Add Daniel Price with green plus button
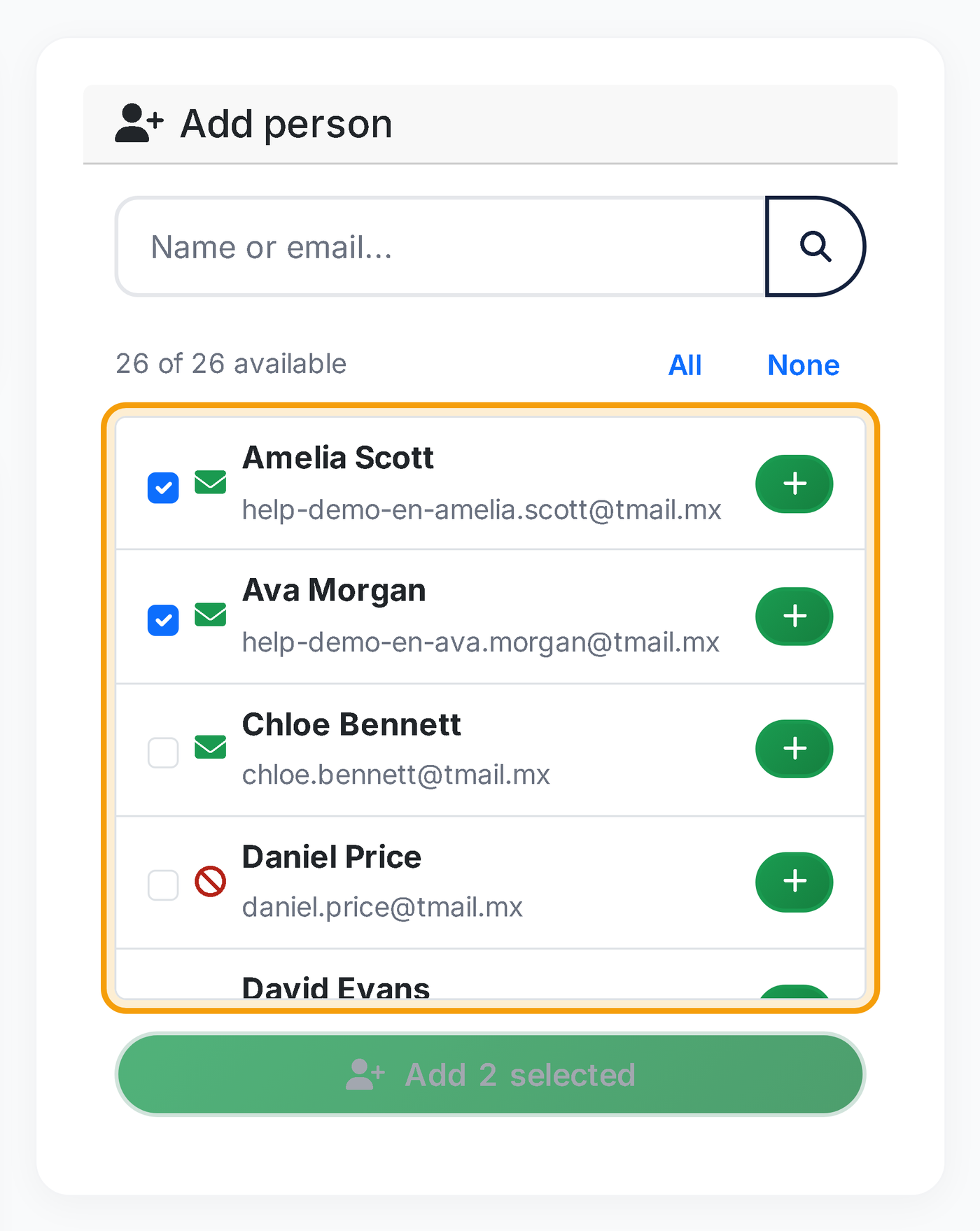This screenshot has width=980, height=1231. pos(794,882)
